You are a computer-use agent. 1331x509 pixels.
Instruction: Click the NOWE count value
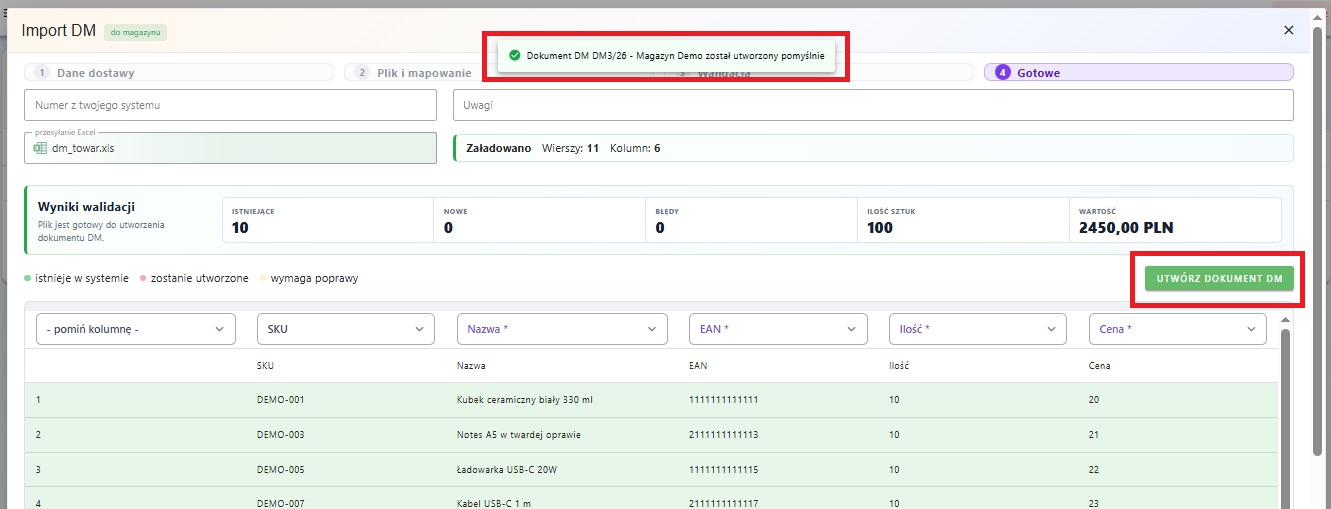pos(449,227)
